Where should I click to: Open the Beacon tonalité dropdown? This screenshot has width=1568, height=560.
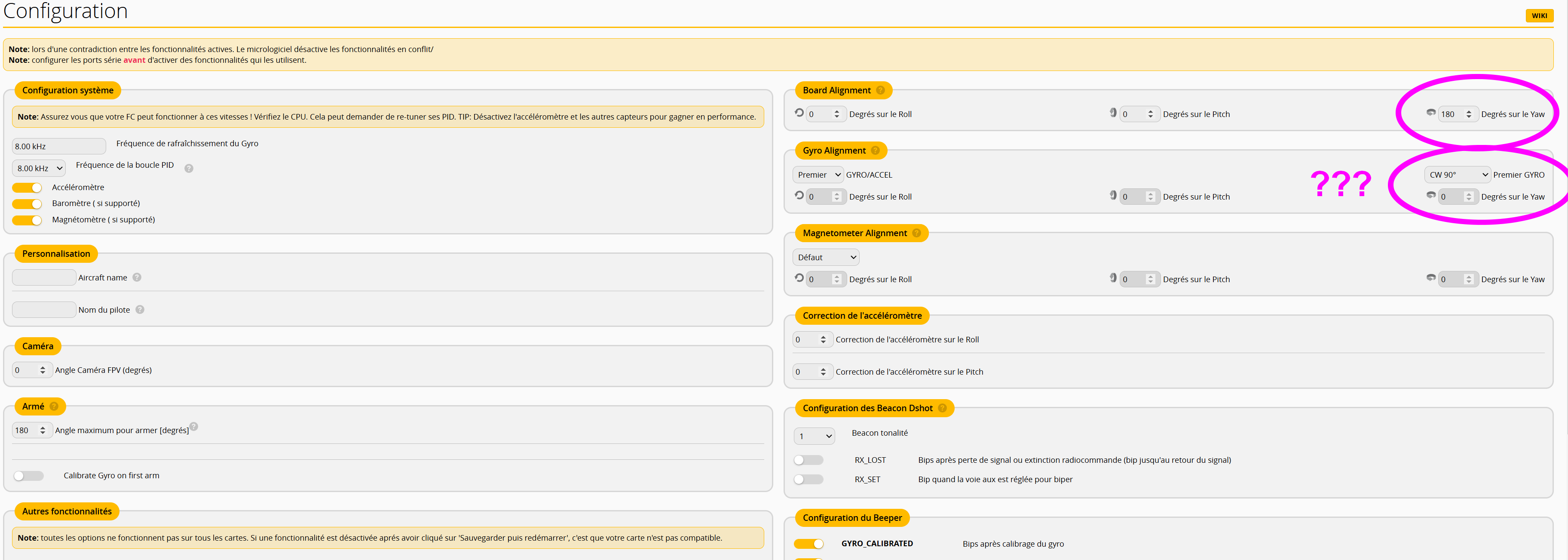tap(814, 436)
